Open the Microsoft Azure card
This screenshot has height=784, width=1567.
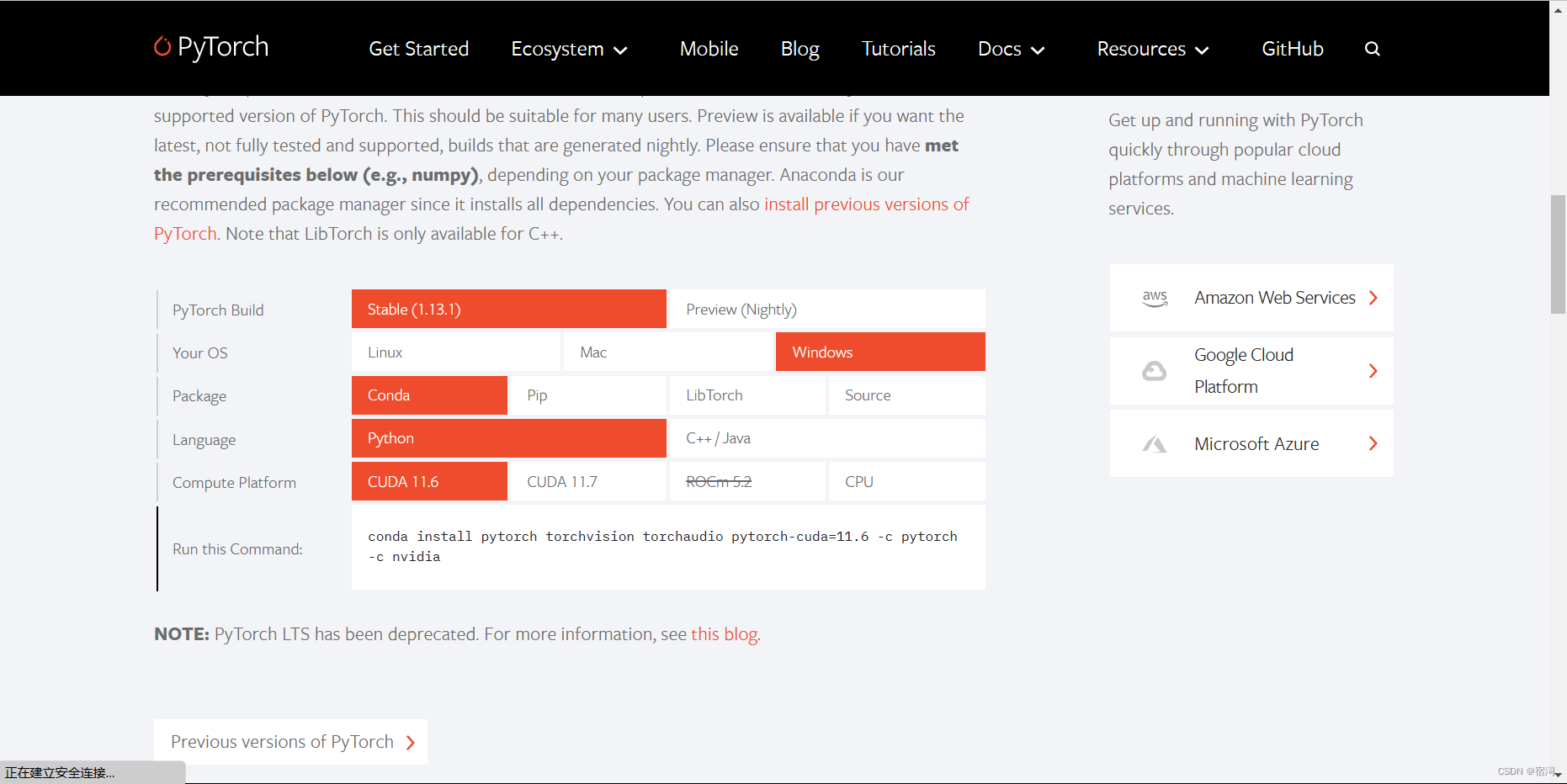(x=1251, y=443)
